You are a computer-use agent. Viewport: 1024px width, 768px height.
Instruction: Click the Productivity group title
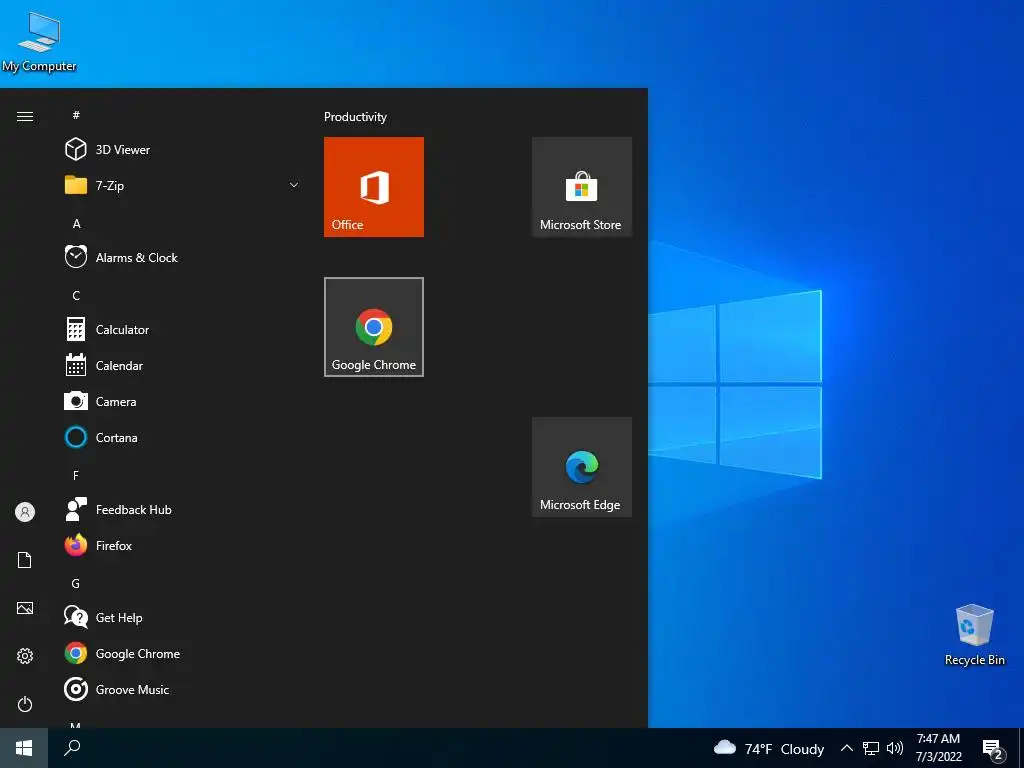355,117
